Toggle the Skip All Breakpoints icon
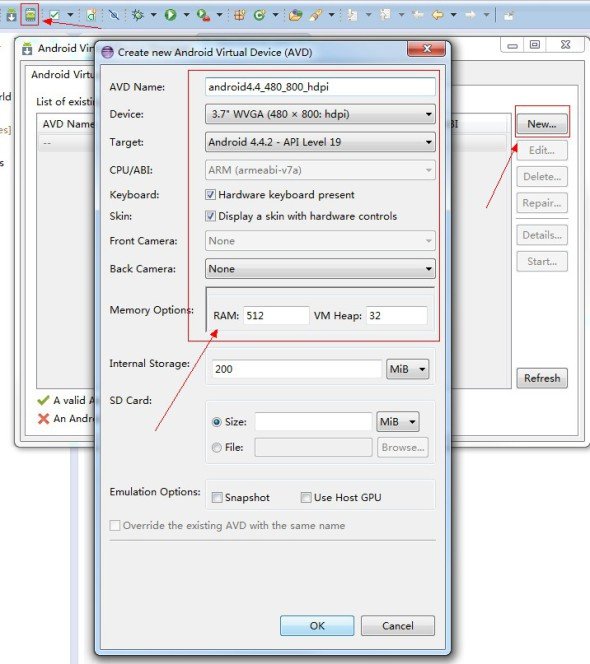Image resolution: width=590 pixels, height=664 pixels. (114, 15)
